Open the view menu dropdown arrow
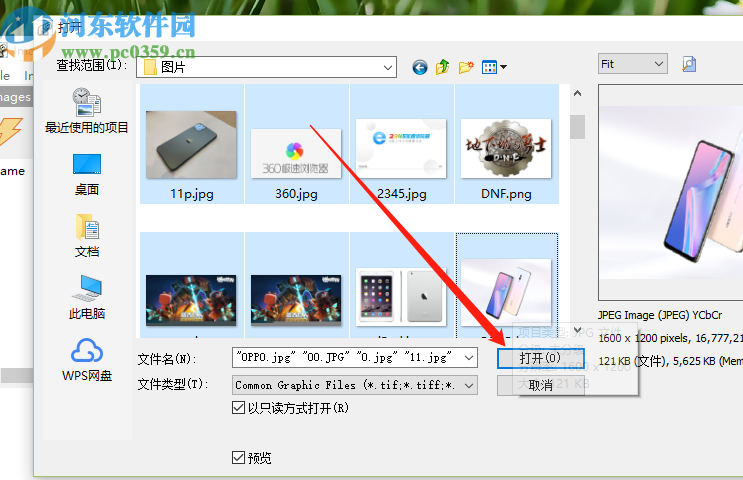The image size is (743, 480). pyautogui.click(x=503, y=67)
